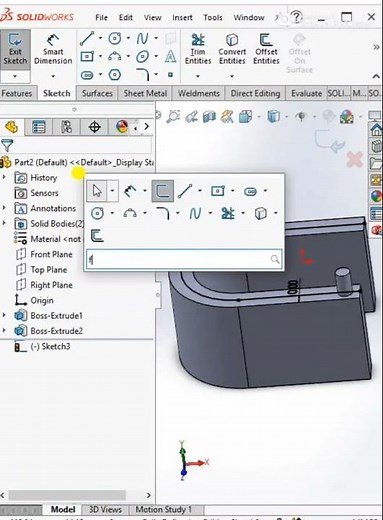383x520 pixels.
Task: Select the Line tool in ribbon
Action: [x=87, y=38]
